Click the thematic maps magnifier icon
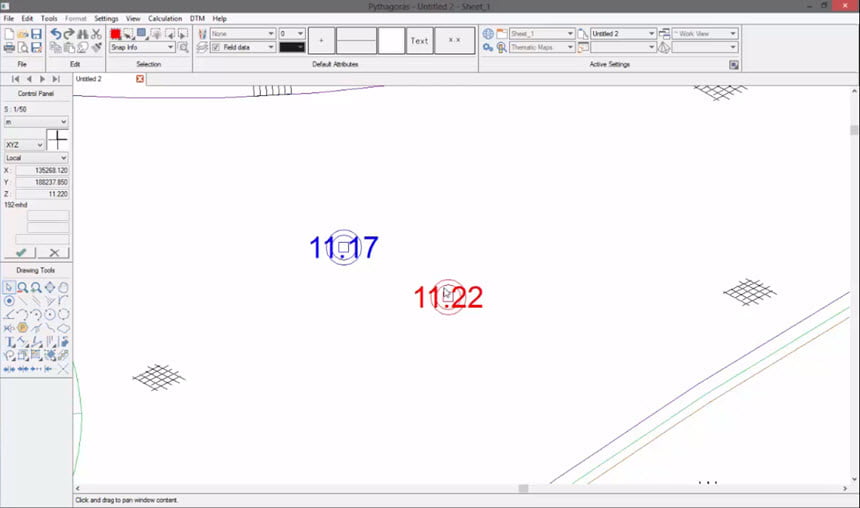This screenshot has height=508, width=860. click(501, 48)
